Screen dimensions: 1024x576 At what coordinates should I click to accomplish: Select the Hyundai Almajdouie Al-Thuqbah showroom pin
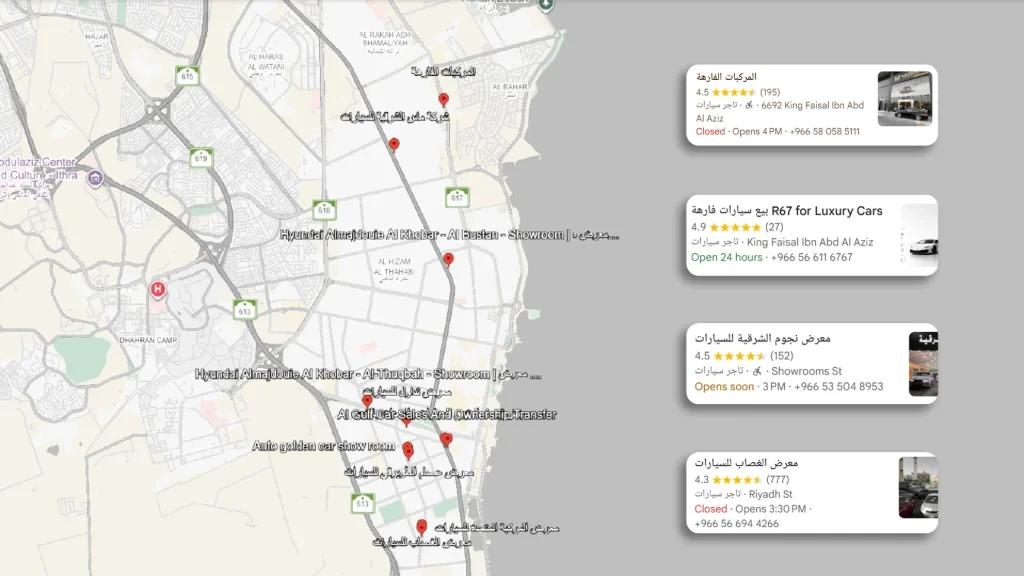[x=367, y=400]
